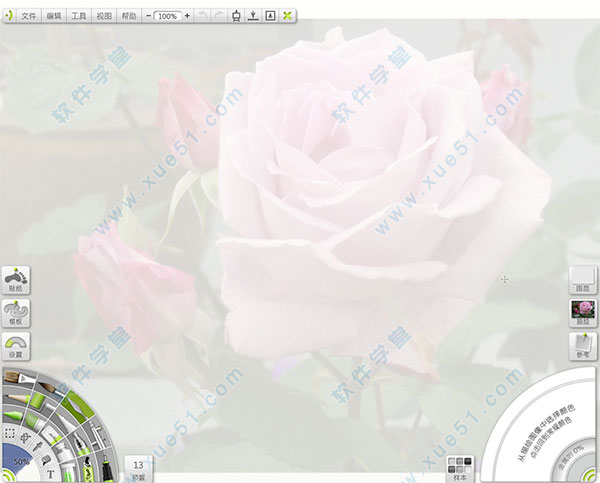Select the Text (T) tool
The width and height of the screenshot is (600, 483).
pos(50,474)
